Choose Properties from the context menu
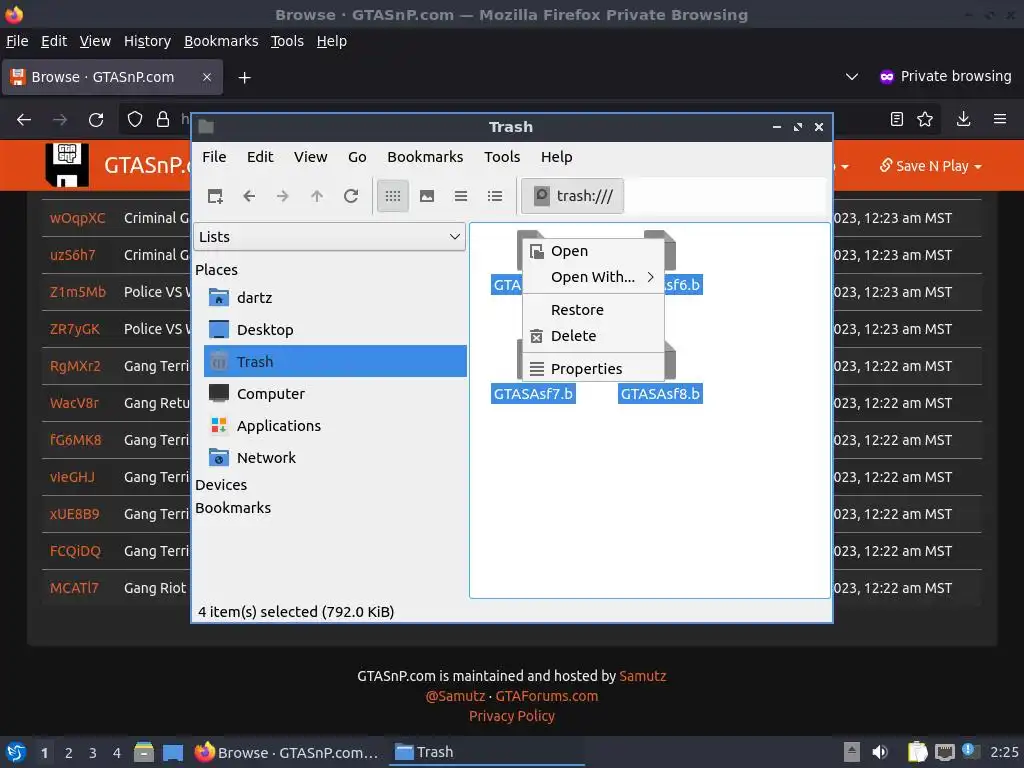Screen dimensions: 1024x768 (594, 369)
